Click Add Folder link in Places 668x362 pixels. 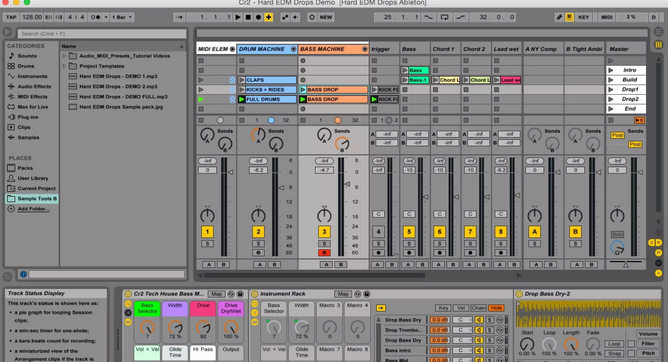point(32,209)
